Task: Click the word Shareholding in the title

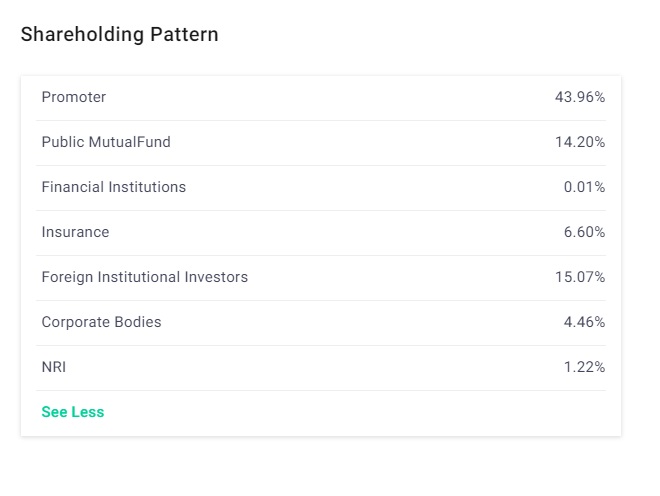Action: [x=82, y=35]
